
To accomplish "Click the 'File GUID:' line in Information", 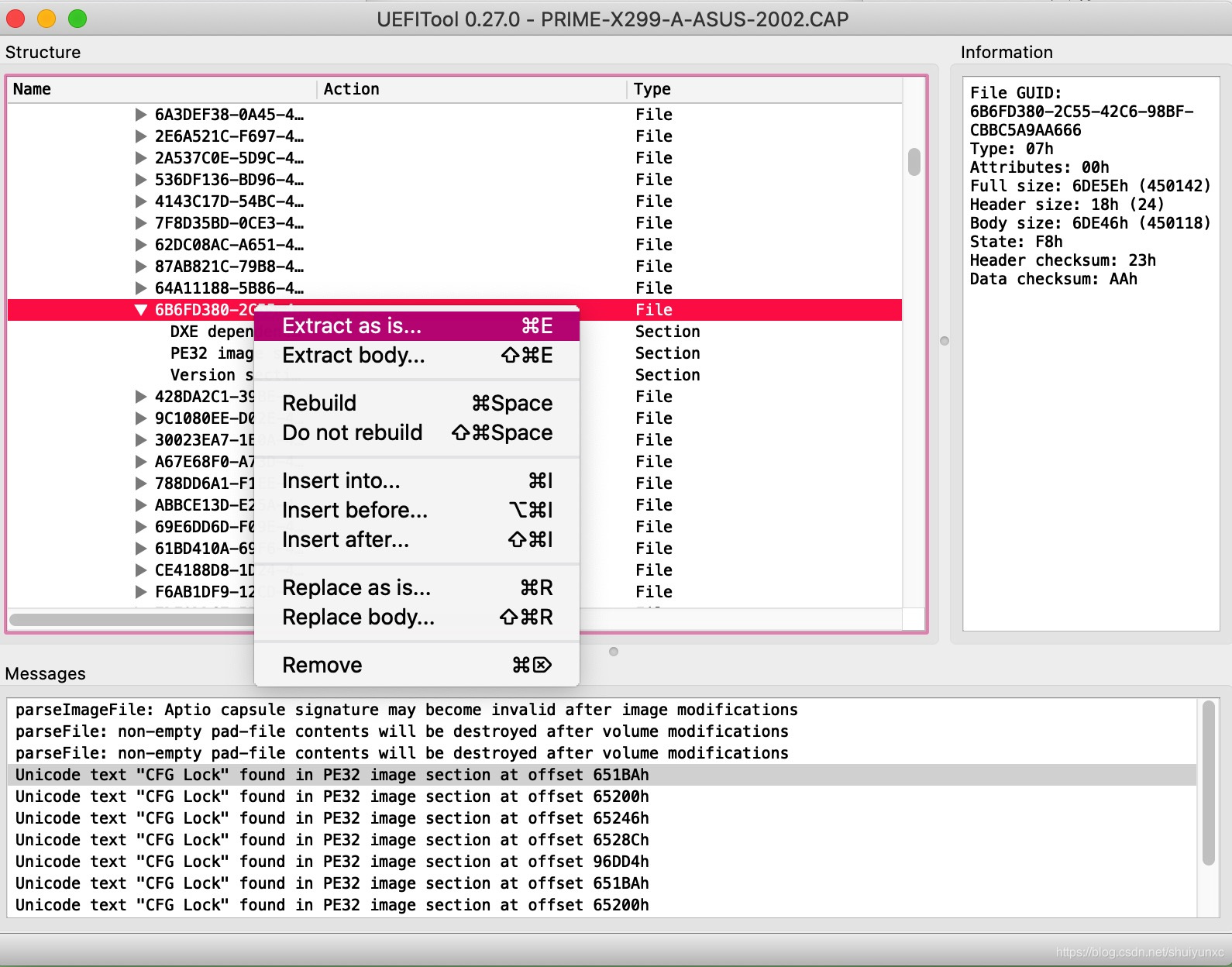I will coord(1015,93).
